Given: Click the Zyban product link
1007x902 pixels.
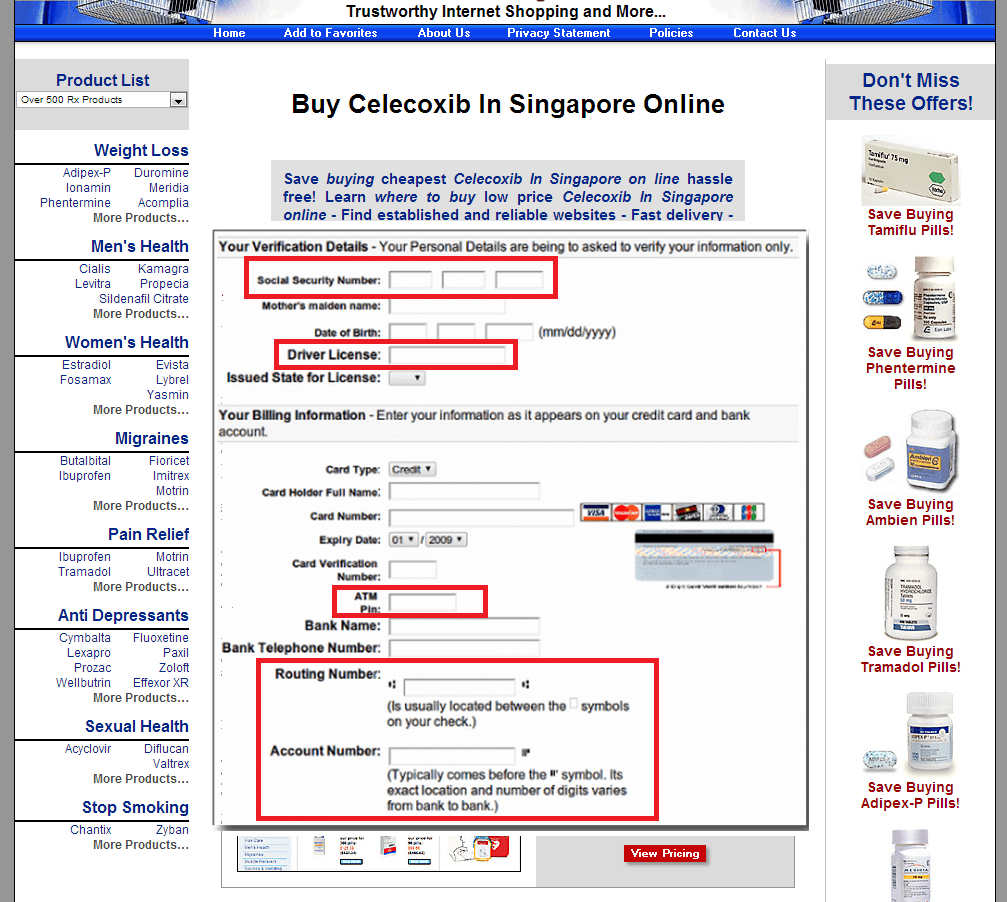Looking at the screenshot, I should [x=172, y=830].
